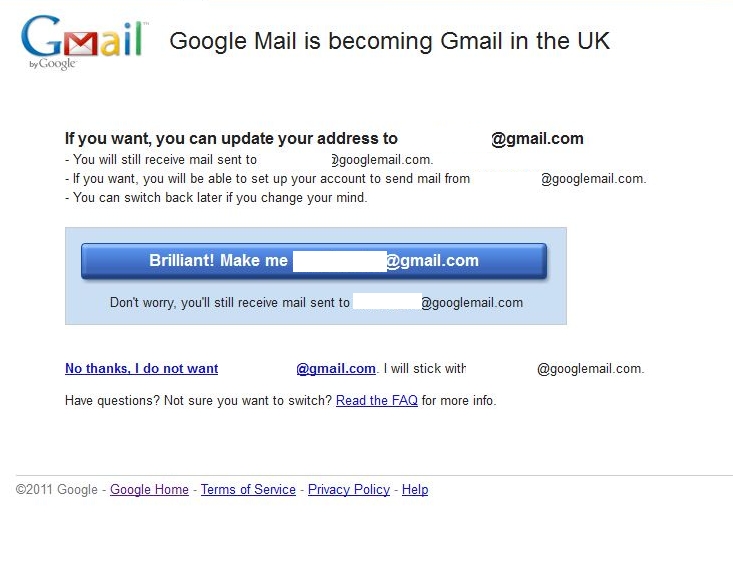Click the 'You will still receive mail sent to' bullet

[x=249, y=159]
